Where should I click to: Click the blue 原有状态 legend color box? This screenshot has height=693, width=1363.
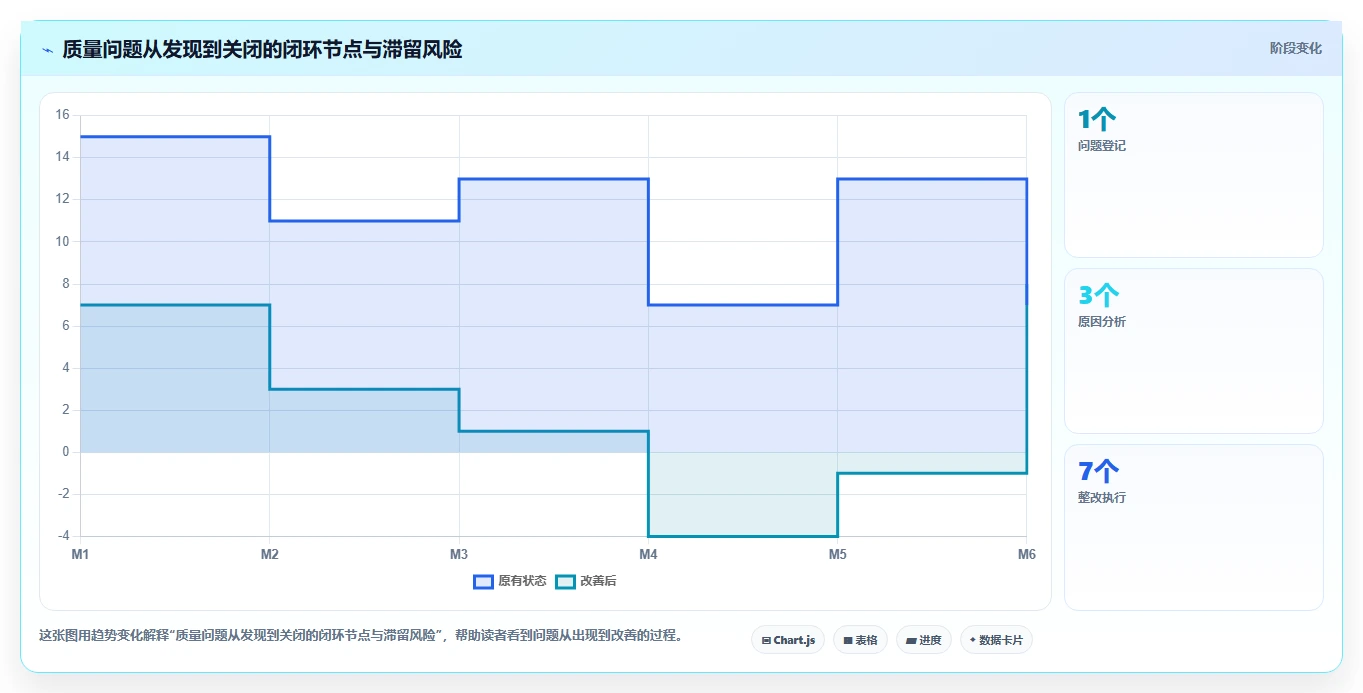tap(484, 581)
